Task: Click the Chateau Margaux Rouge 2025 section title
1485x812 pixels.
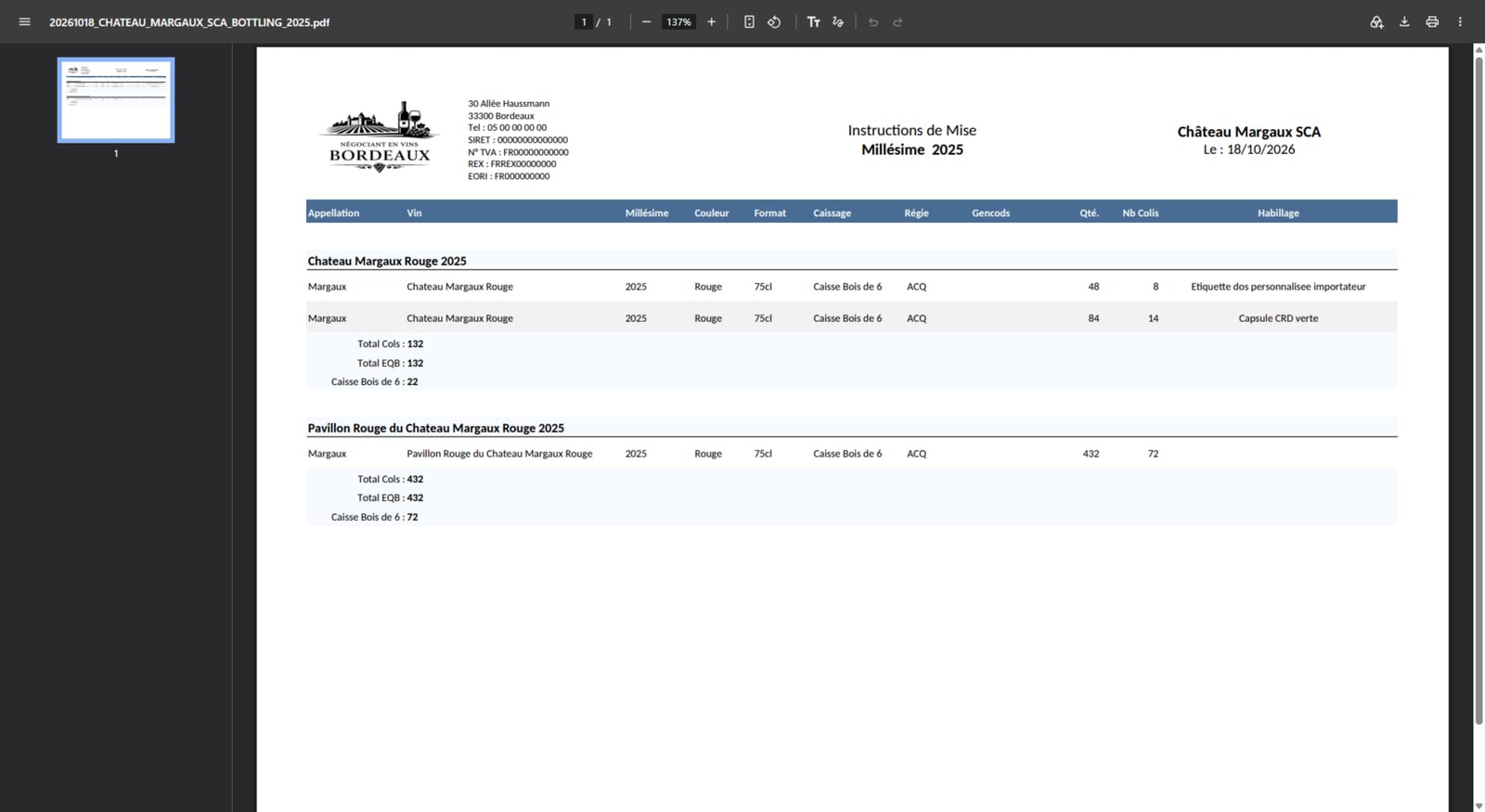Action: [387, 262]
